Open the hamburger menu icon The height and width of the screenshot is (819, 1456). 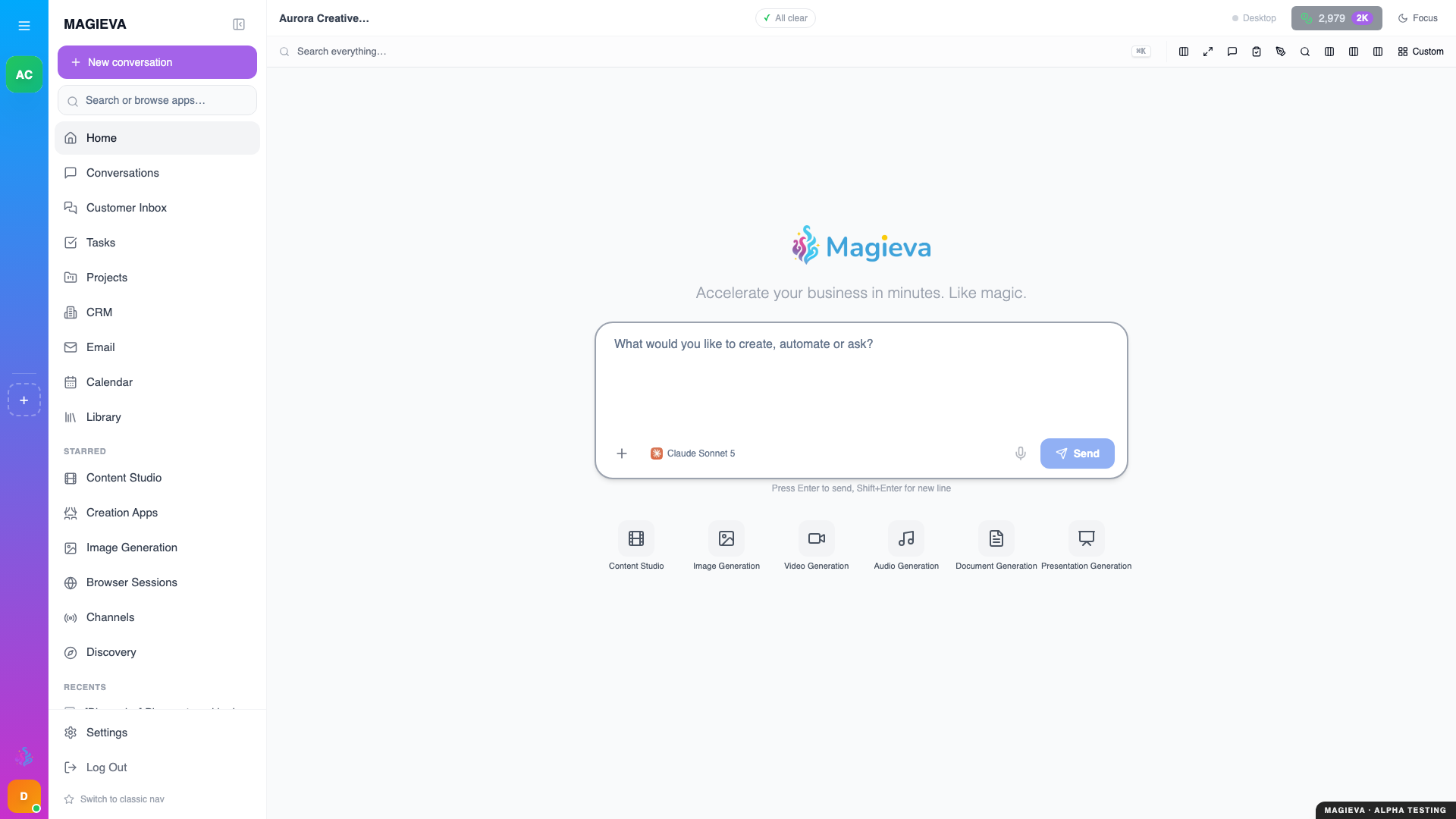pos(24,26)
